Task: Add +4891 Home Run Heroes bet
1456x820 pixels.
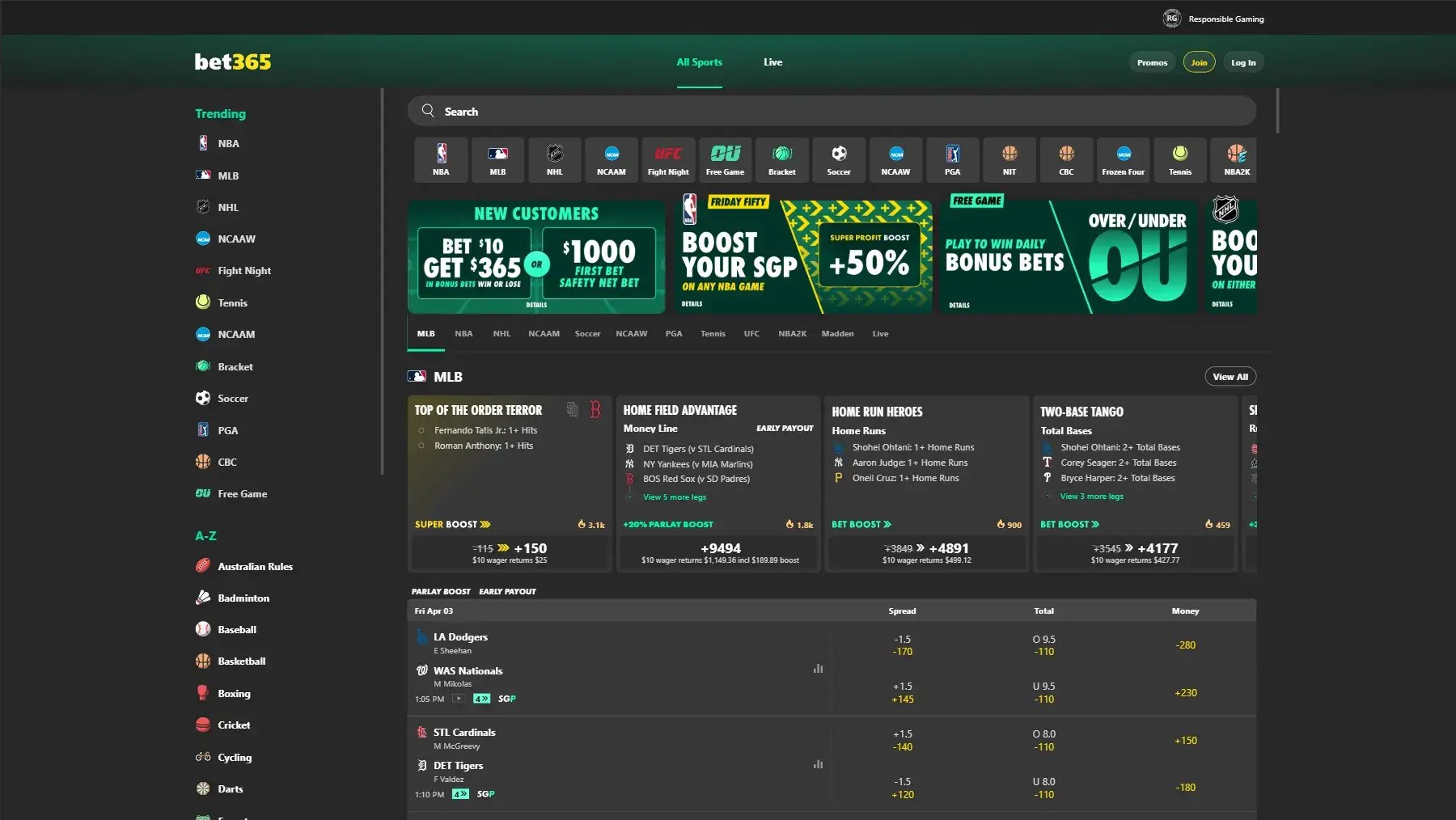Action: click(927, 553)
